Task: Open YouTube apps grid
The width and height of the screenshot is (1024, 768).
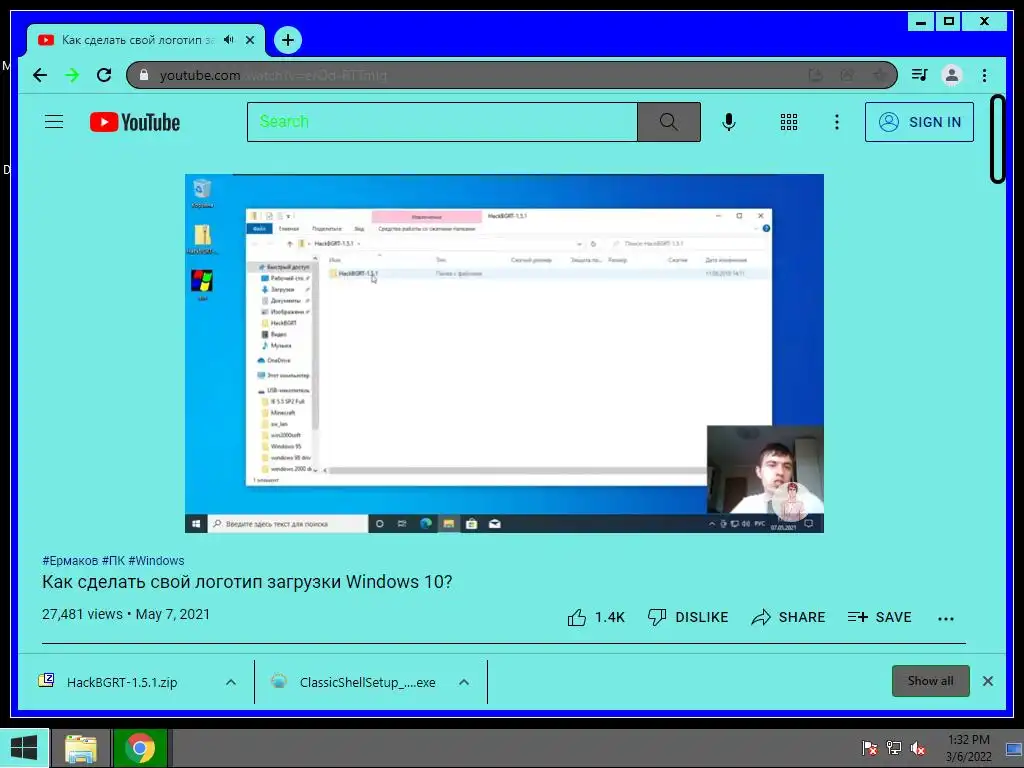Action: (789, 122)
